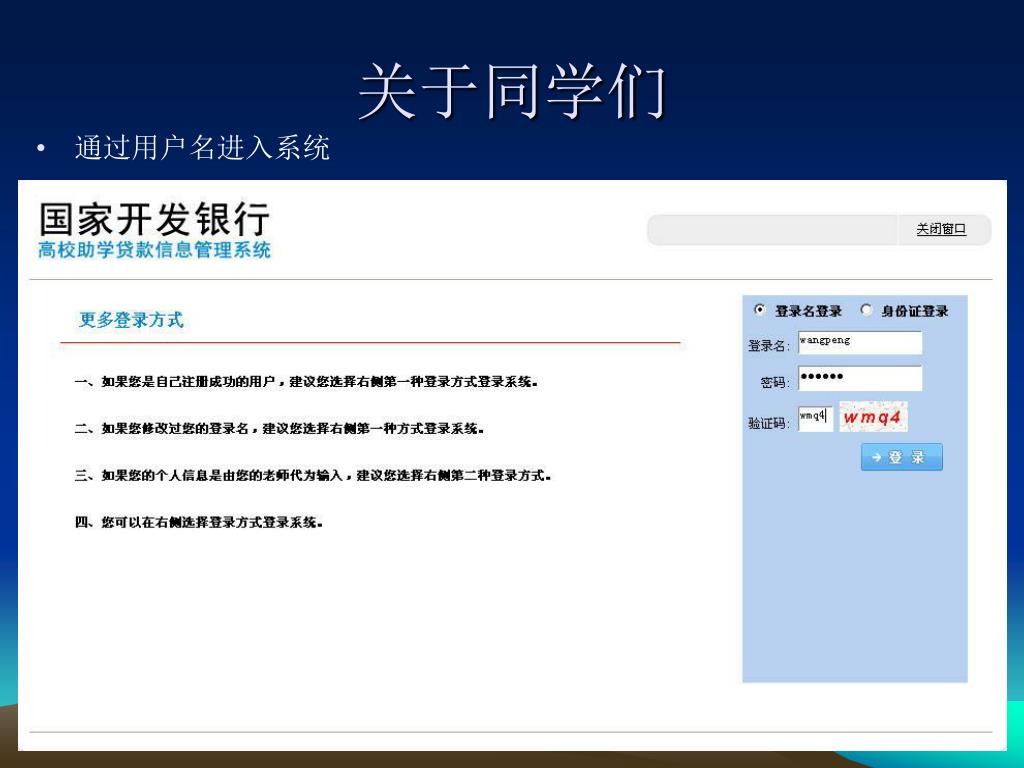Click the 密码 password field
The image size is (1024, 768).
[859, 378]
